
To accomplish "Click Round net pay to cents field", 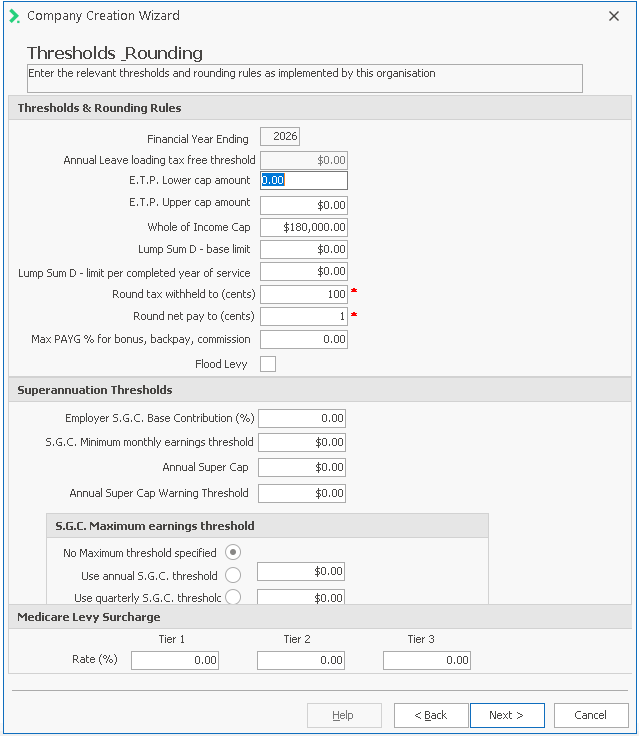I will click(x=304, y=316).
